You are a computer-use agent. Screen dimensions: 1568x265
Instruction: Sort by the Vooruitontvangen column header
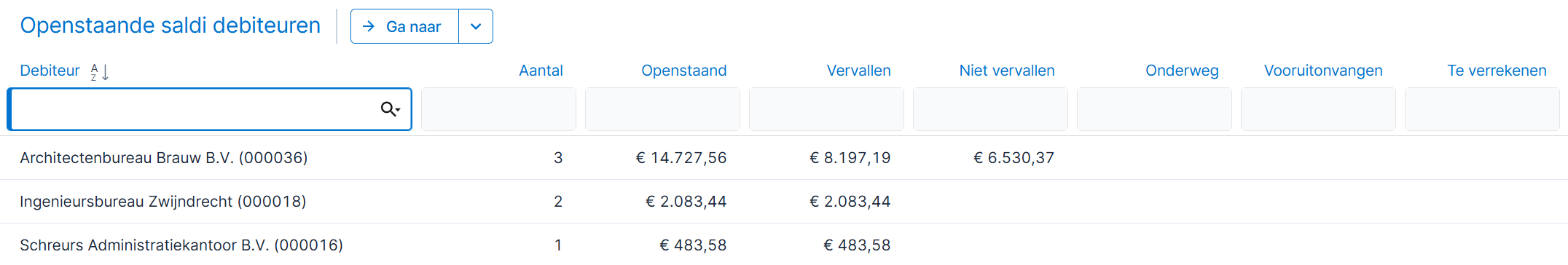(1323, 71)
